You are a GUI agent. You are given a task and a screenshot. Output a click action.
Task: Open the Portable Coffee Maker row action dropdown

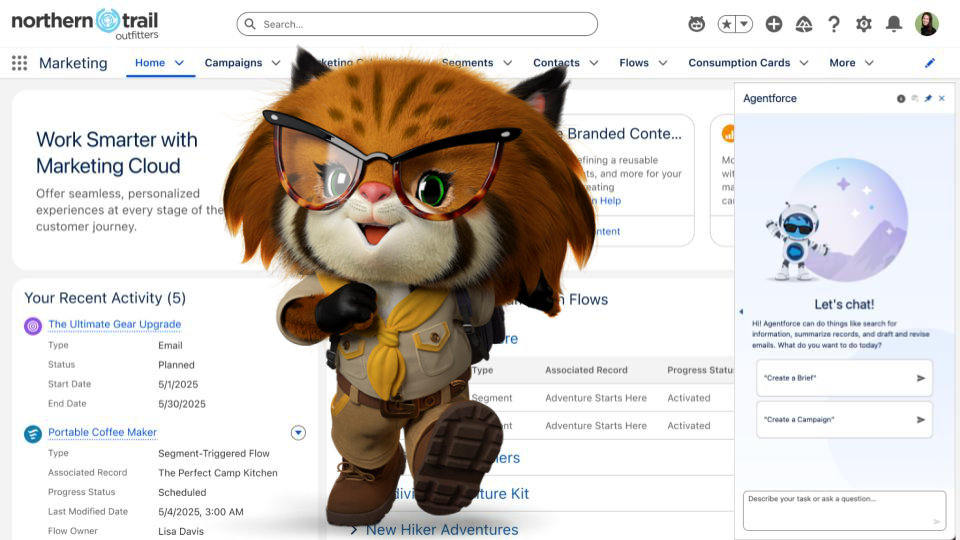coord(298,433)
